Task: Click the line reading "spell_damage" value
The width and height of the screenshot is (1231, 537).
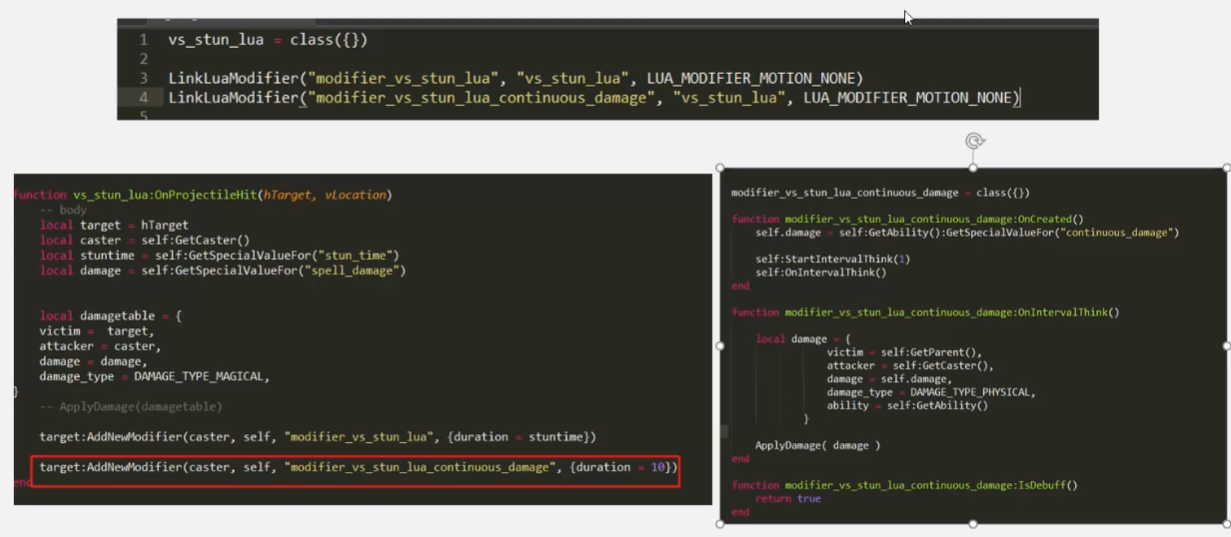Action: click(223, 270)
